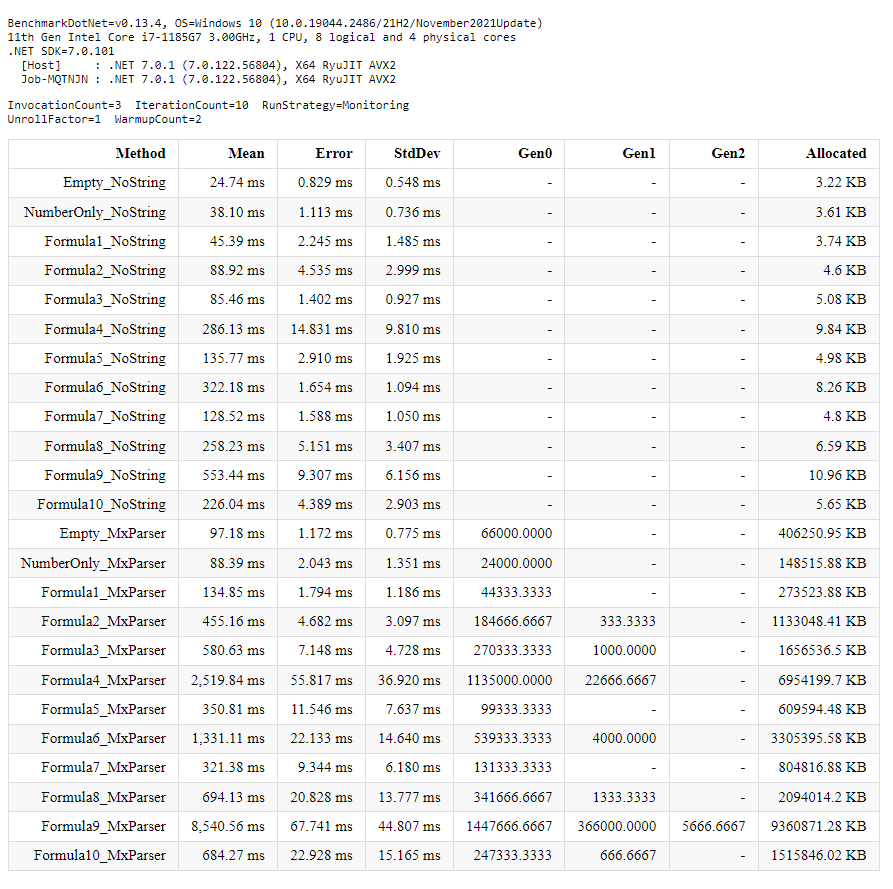Click the Method column header

click(x=140, y=153)
